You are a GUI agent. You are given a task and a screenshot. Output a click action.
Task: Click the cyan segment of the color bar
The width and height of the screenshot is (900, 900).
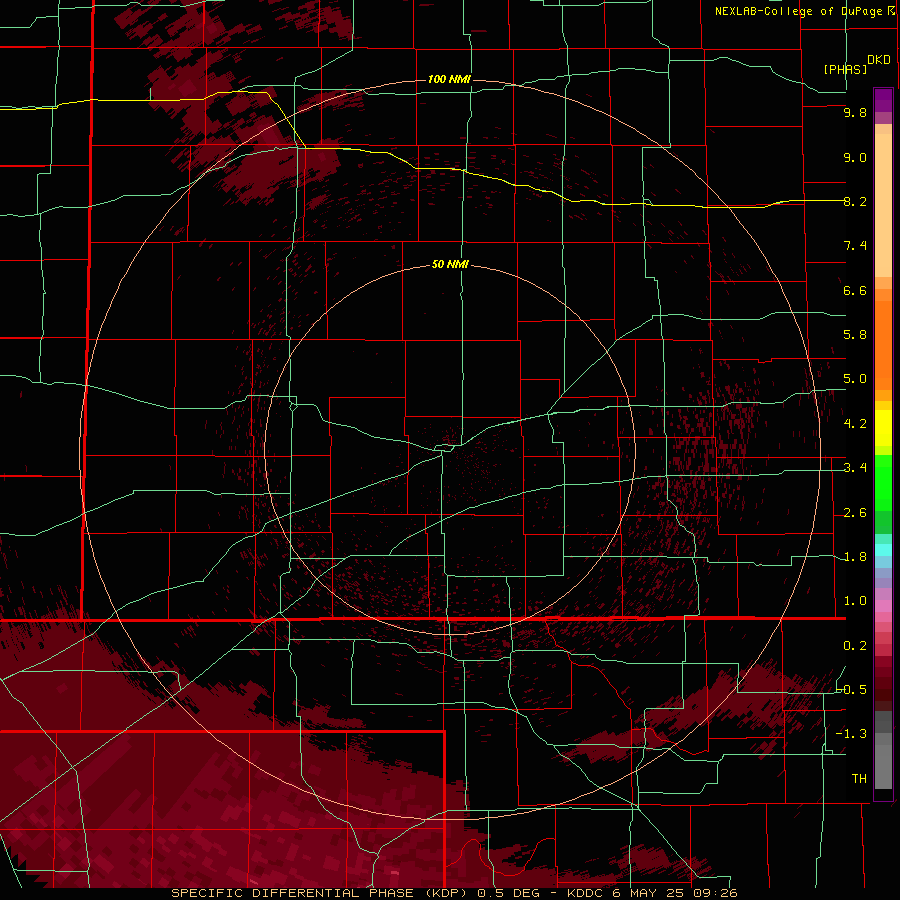pos(883,550)
